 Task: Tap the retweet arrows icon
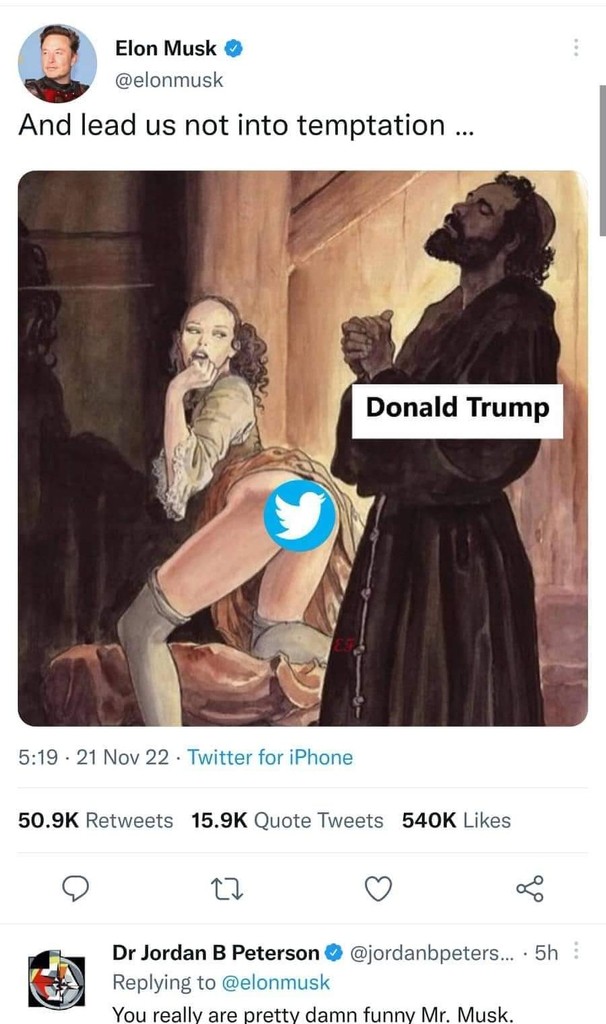tap(227, 887)
